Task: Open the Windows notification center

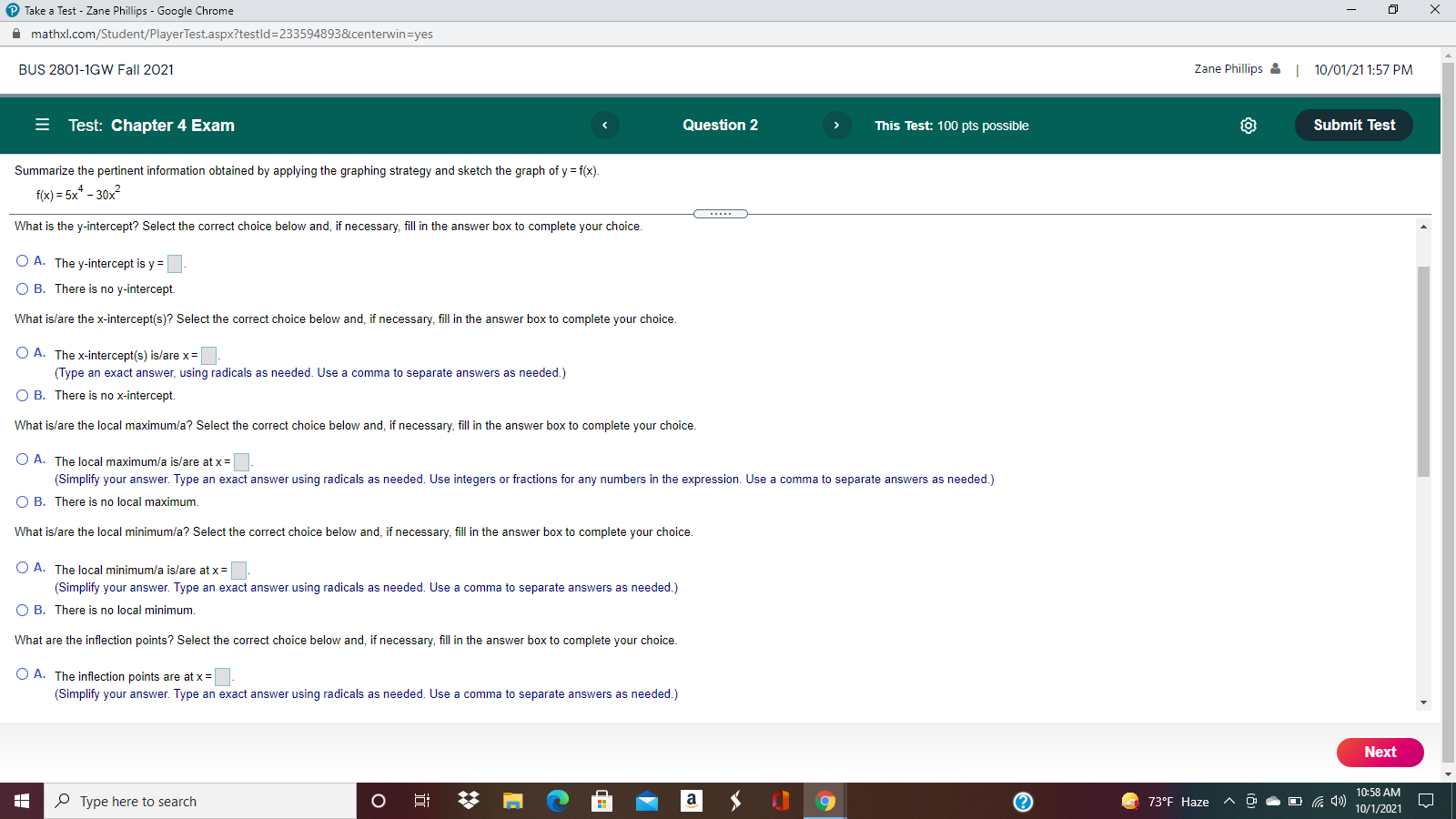Action: (1426, 801)
